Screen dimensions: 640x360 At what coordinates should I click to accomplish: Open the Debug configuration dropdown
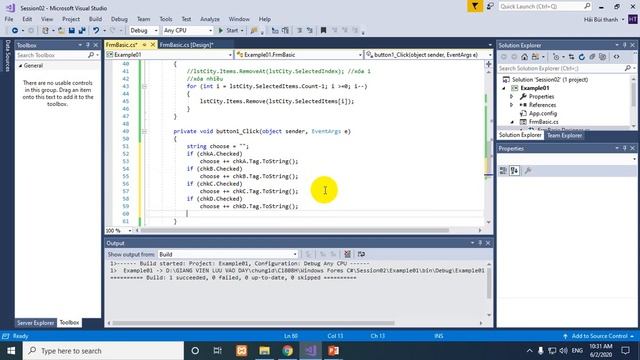click(x=144, y=31)
